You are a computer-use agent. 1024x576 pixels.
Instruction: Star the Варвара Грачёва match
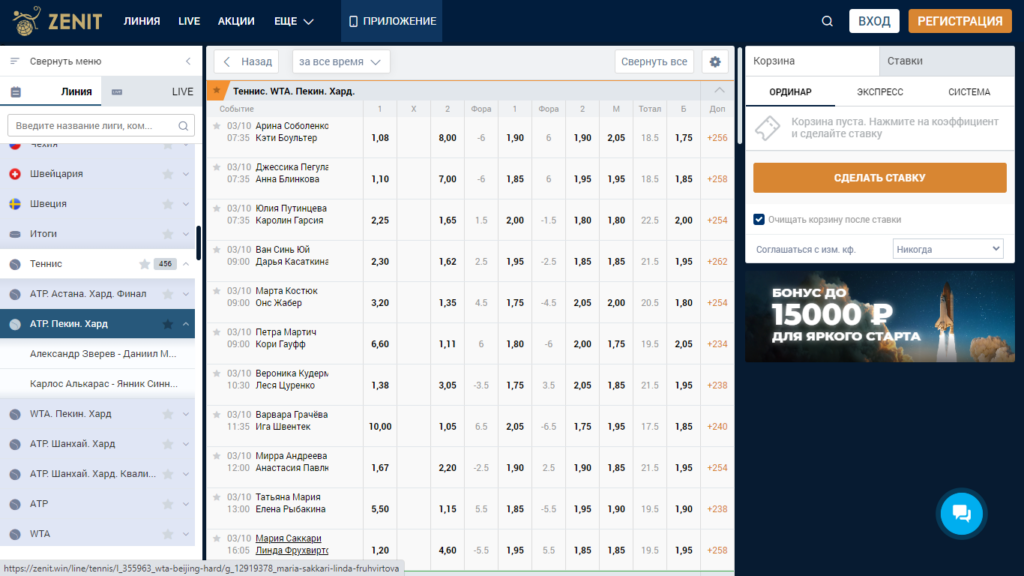tap(217, 415)
